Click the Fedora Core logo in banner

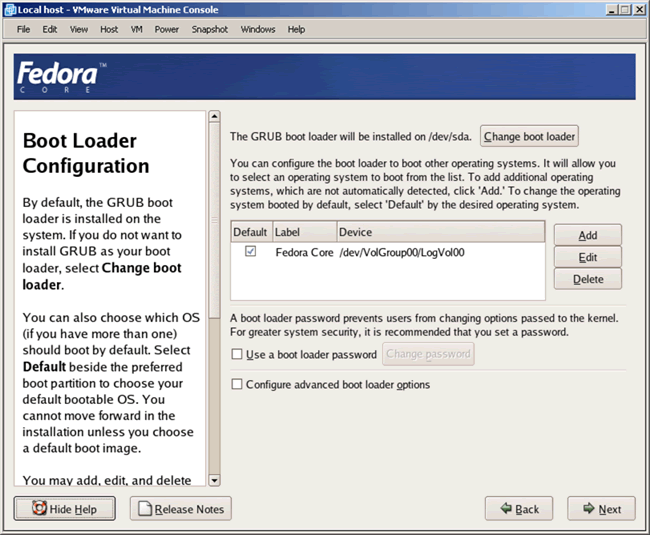click(58, 77)
